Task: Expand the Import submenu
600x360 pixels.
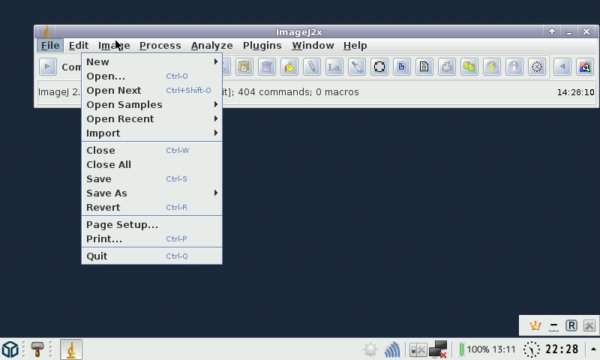Action: click(152, 133)
